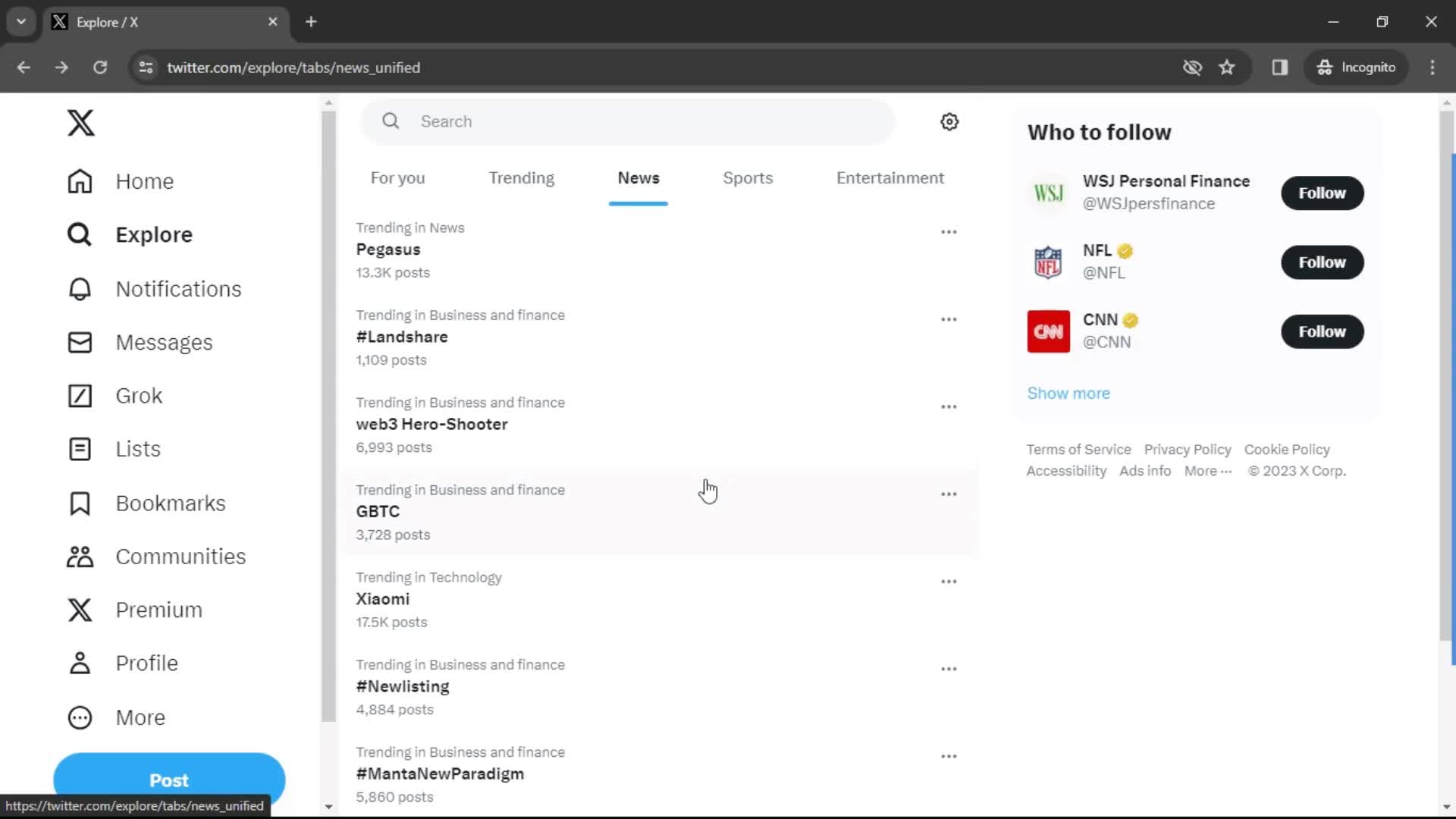Follow the NFL account
The height and width of the screenshot is (819, 1456).
tap(1322, 262)
